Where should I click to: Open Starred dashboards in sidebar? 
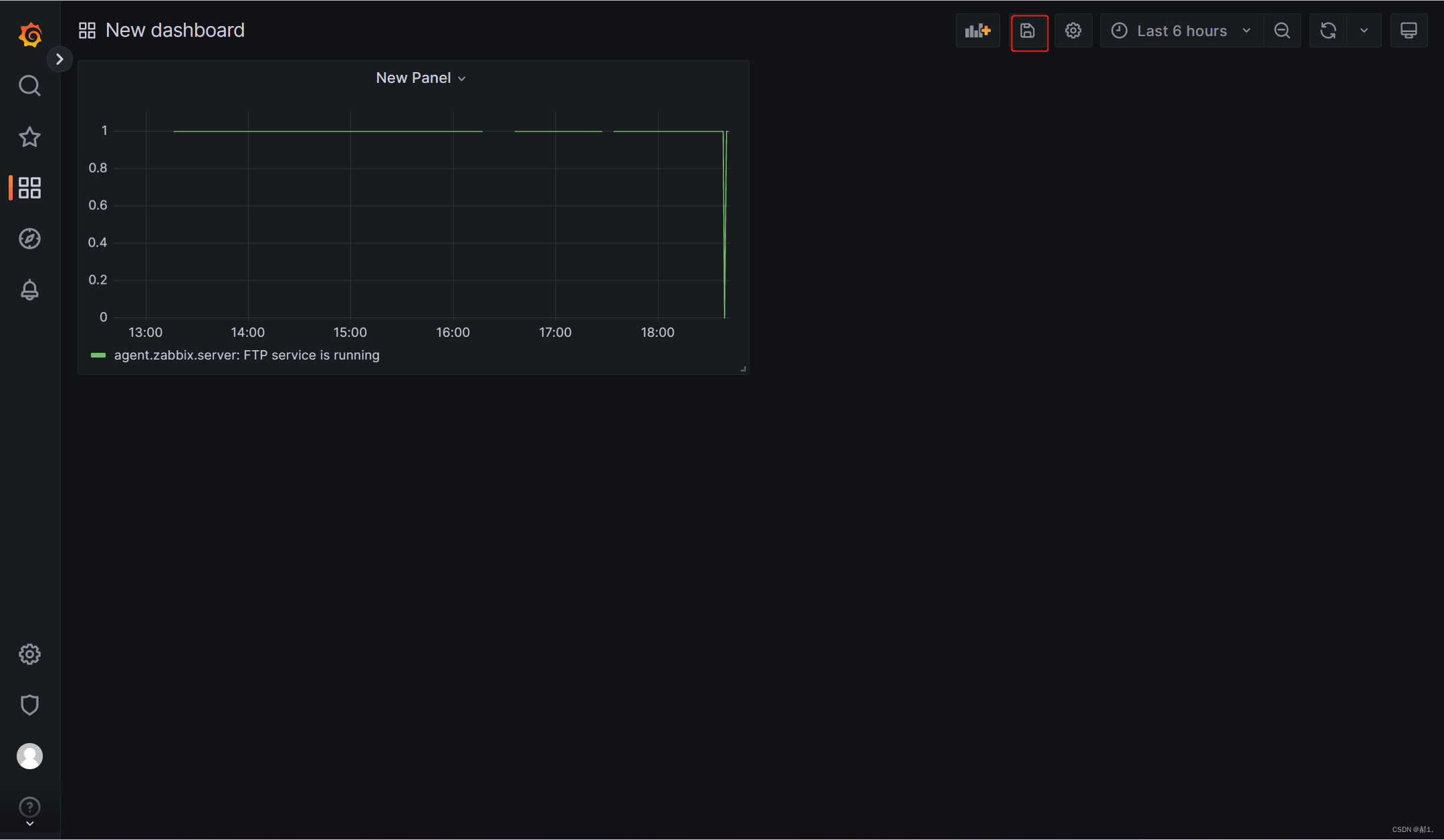click(29, 137)
